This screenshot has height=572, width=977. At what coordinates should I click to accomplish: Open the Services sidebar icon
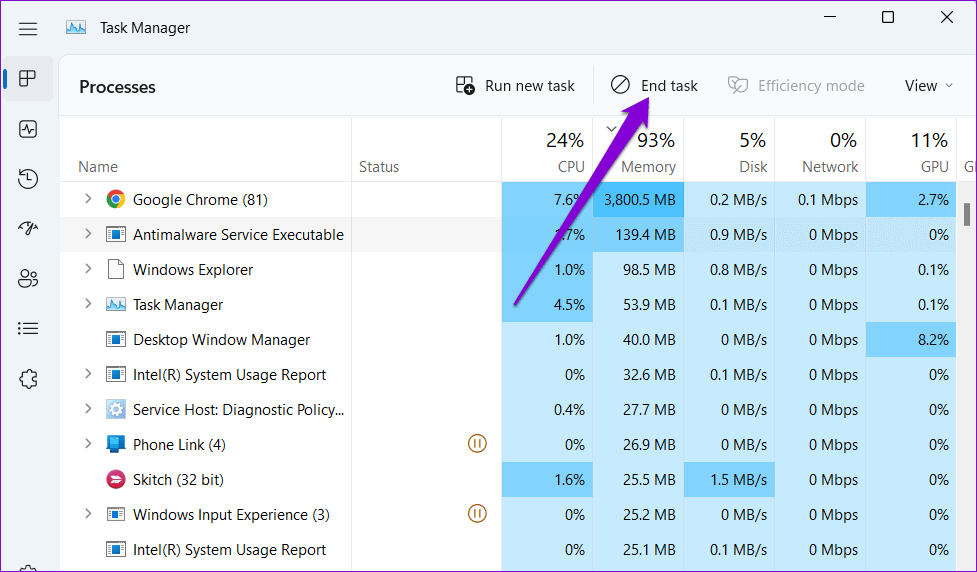(28, 379)
